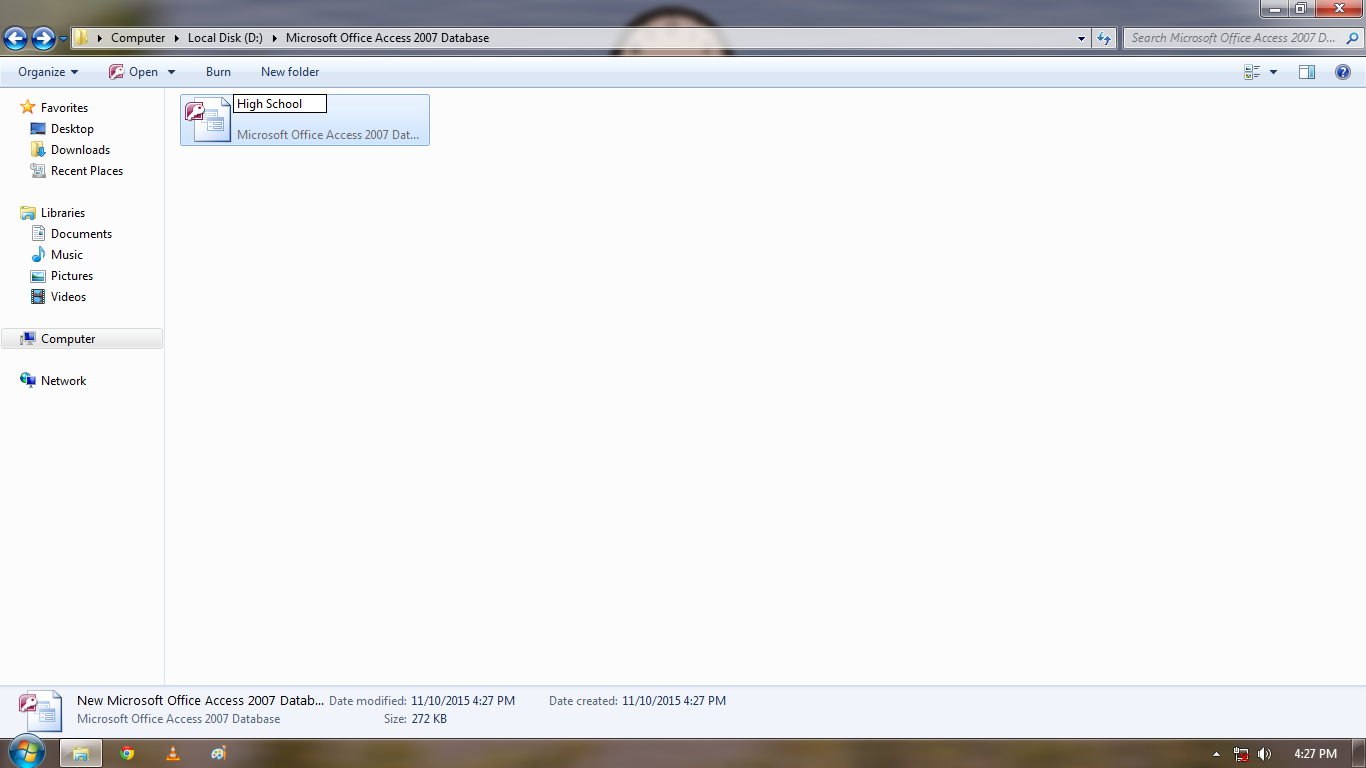Screen dimensions: 1366x768
Task: Open the Videos library
Action: 68,297
